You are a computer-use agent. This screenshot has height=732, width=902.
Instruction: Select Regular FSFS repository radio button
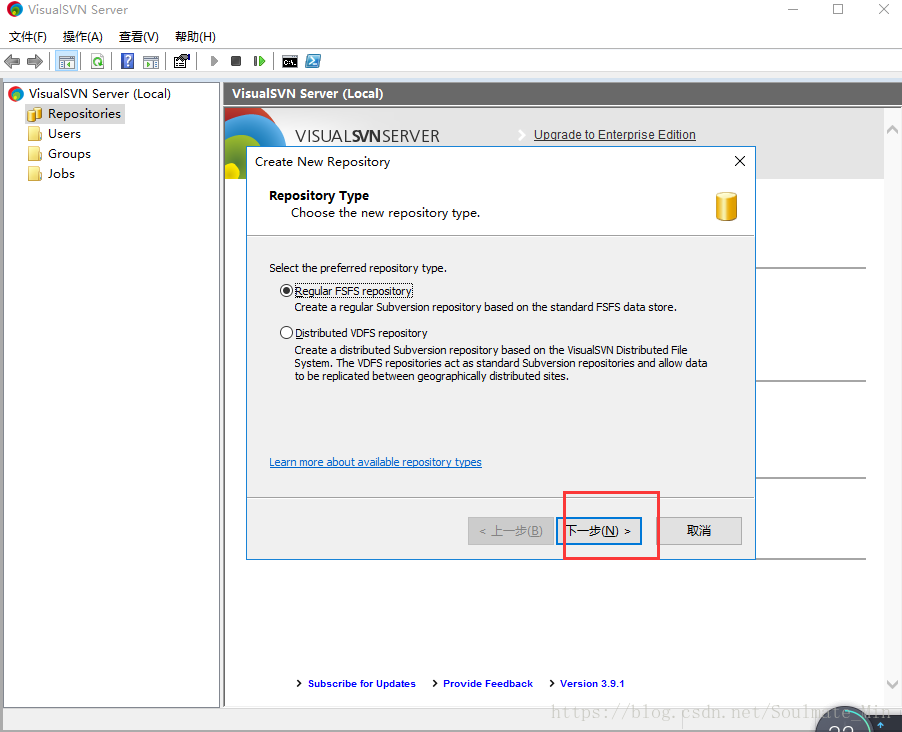pyautogui.click(x=286, y=291)
